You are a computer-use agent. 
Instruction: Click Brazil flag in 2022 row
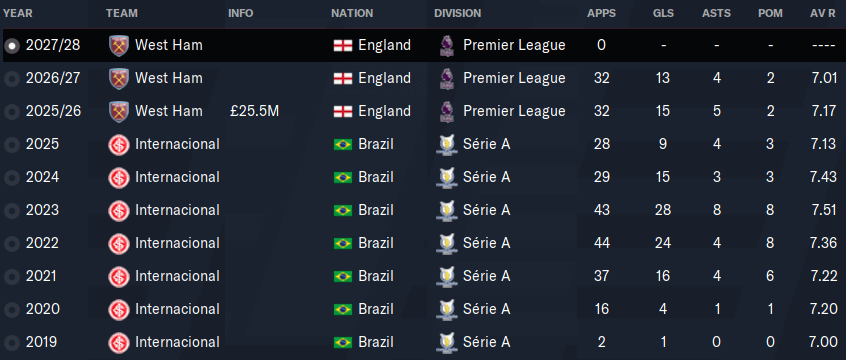(343, 243)
